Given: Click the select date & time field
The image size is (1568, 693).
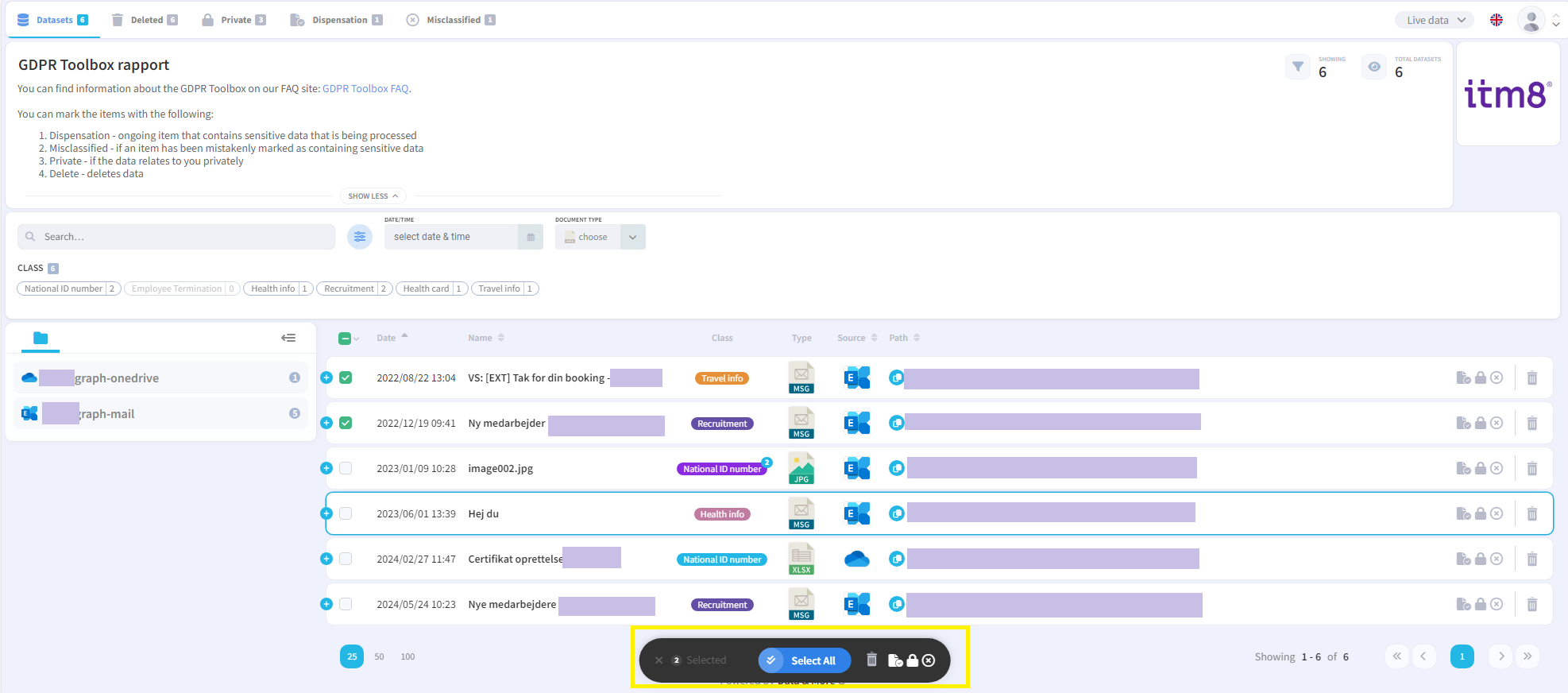Looking at the screenshot, I should pyautogui.click(x=451, y=237).
